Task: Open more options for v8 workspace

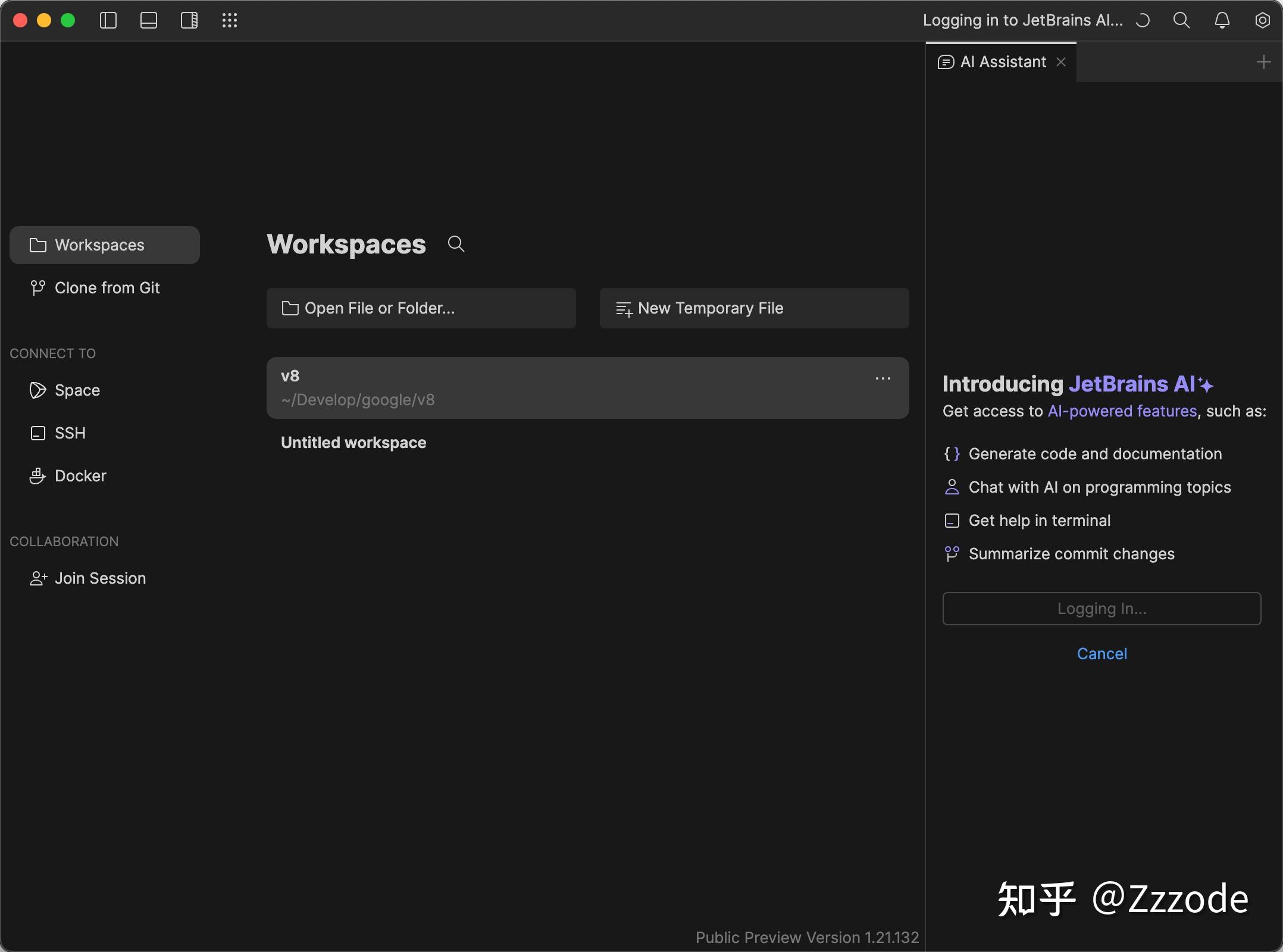Action: pos(883,379)
